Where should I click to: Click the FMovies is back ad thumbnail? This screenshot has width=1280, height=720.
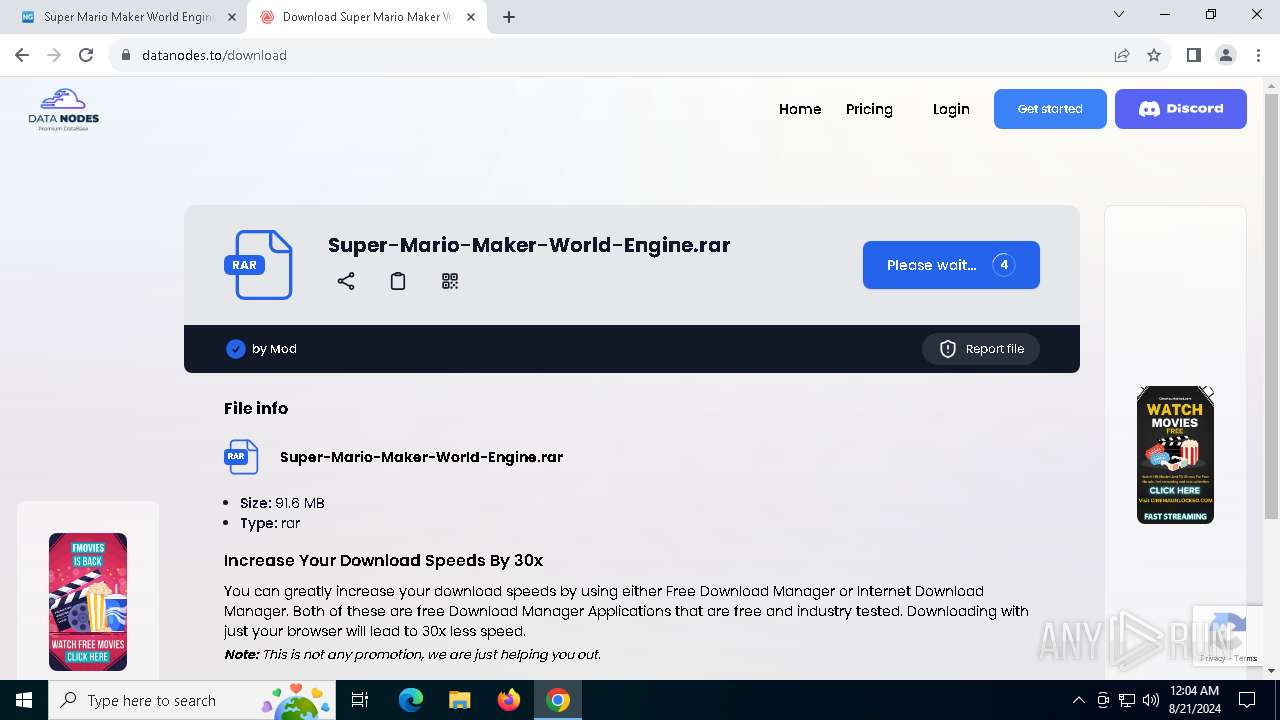click(88, 602)
